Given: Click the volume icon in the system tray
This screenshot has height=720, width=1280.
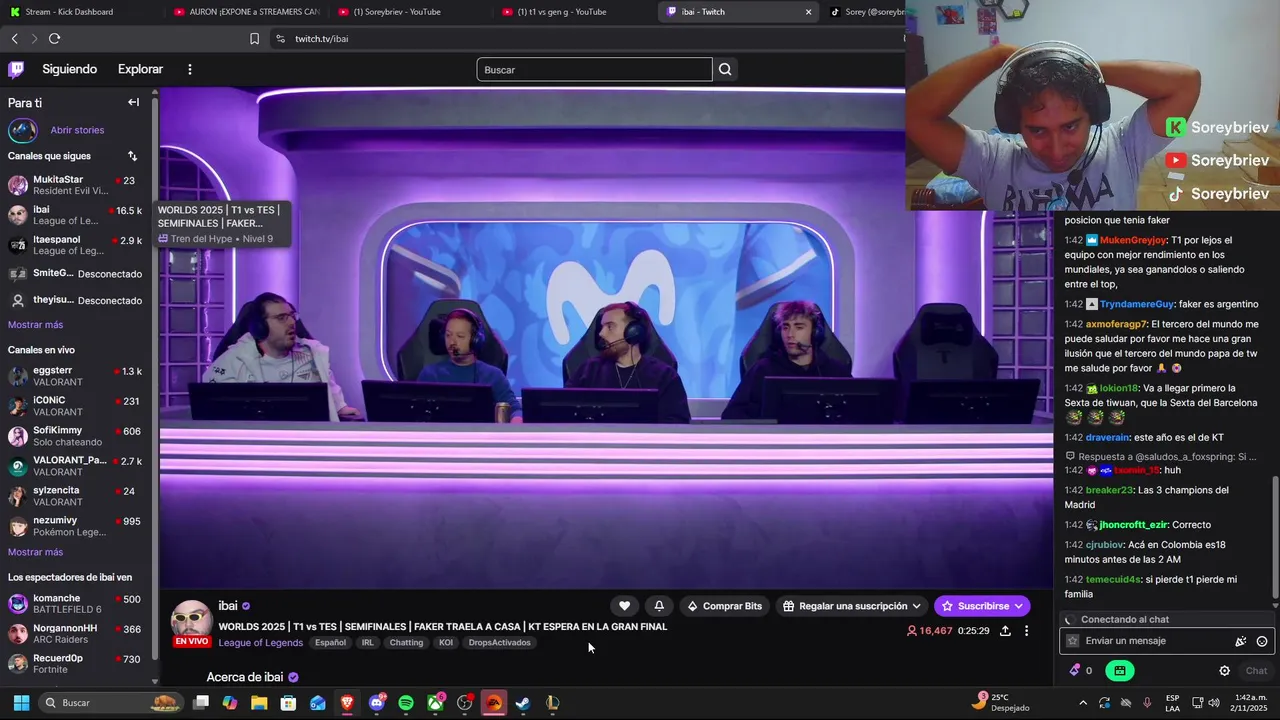Looking at the screenshot, I should point(1214,703).
